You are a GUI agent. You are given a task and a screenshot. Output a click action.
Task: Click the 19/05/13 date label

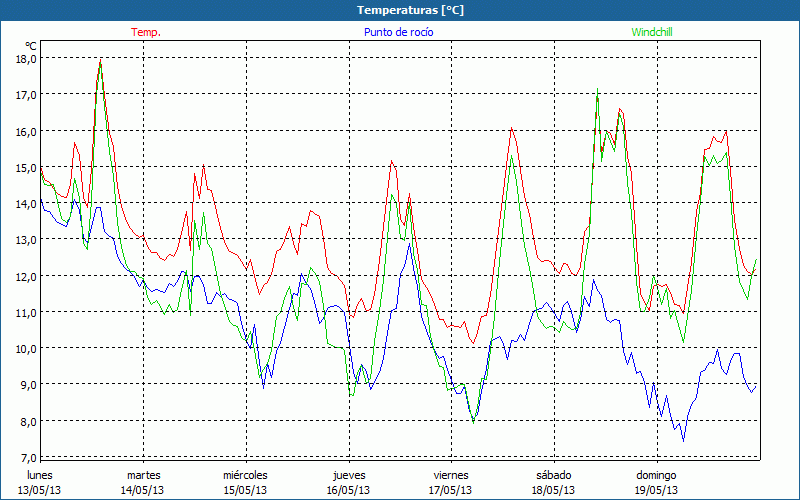click(x=656, y=490)
